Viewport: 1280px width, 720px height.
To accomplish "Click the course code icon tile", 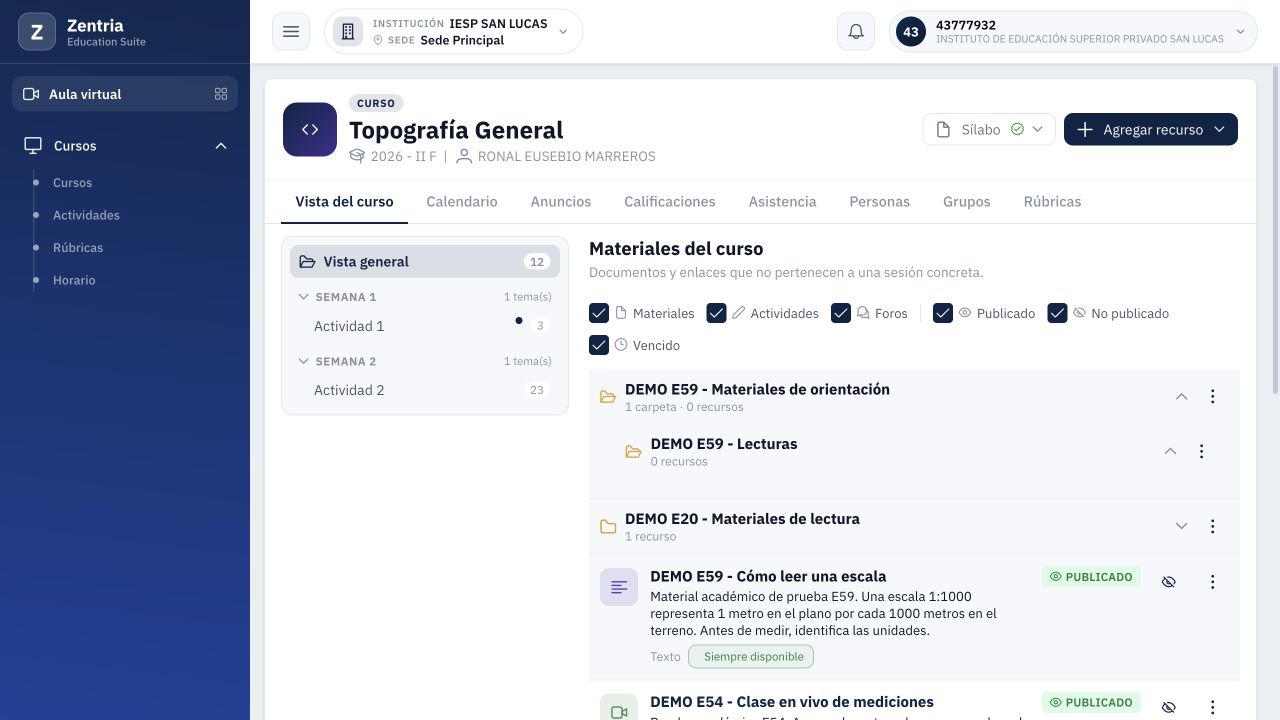I will (310, 130).
